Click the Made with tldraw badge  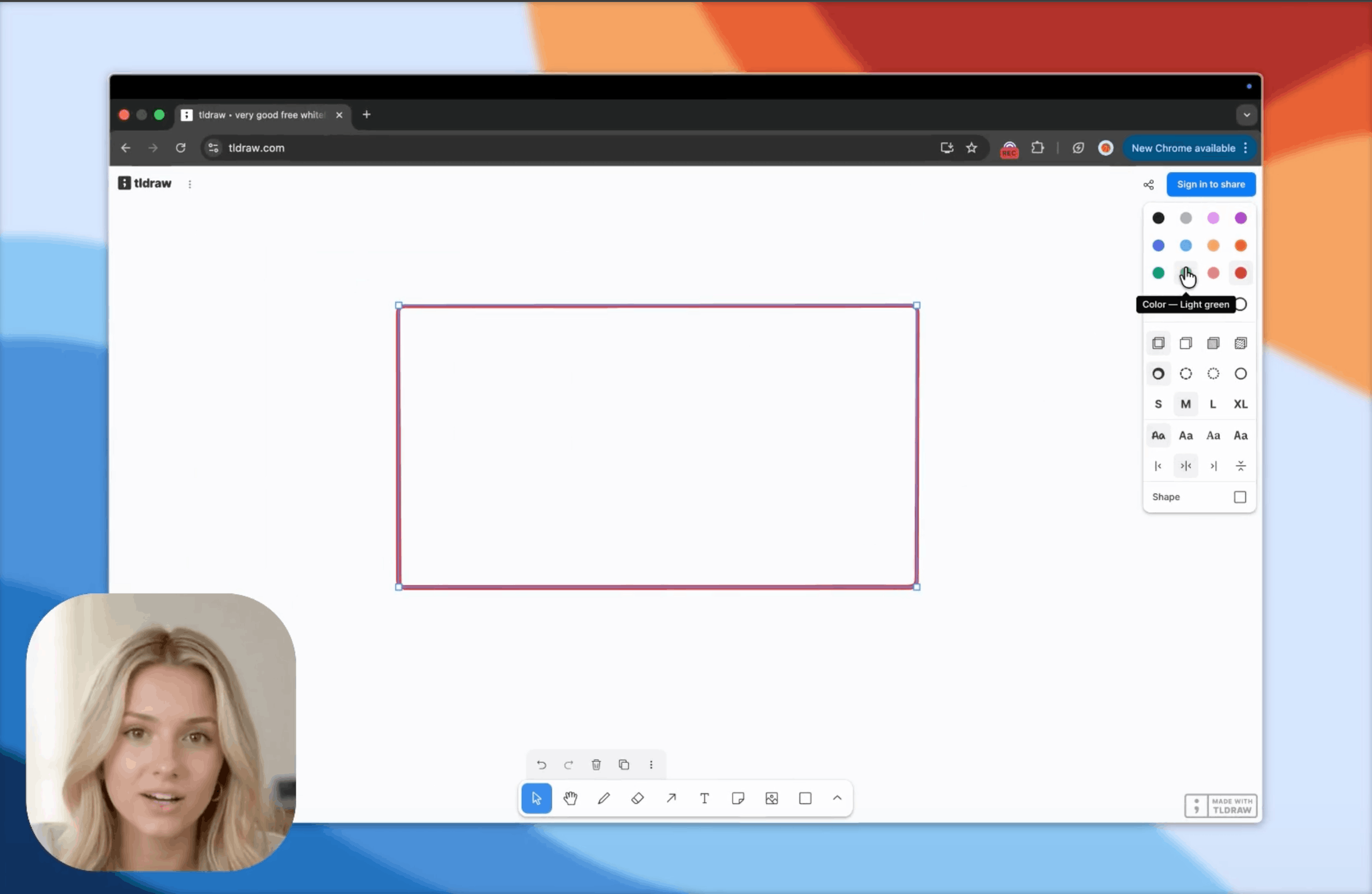1220,805
